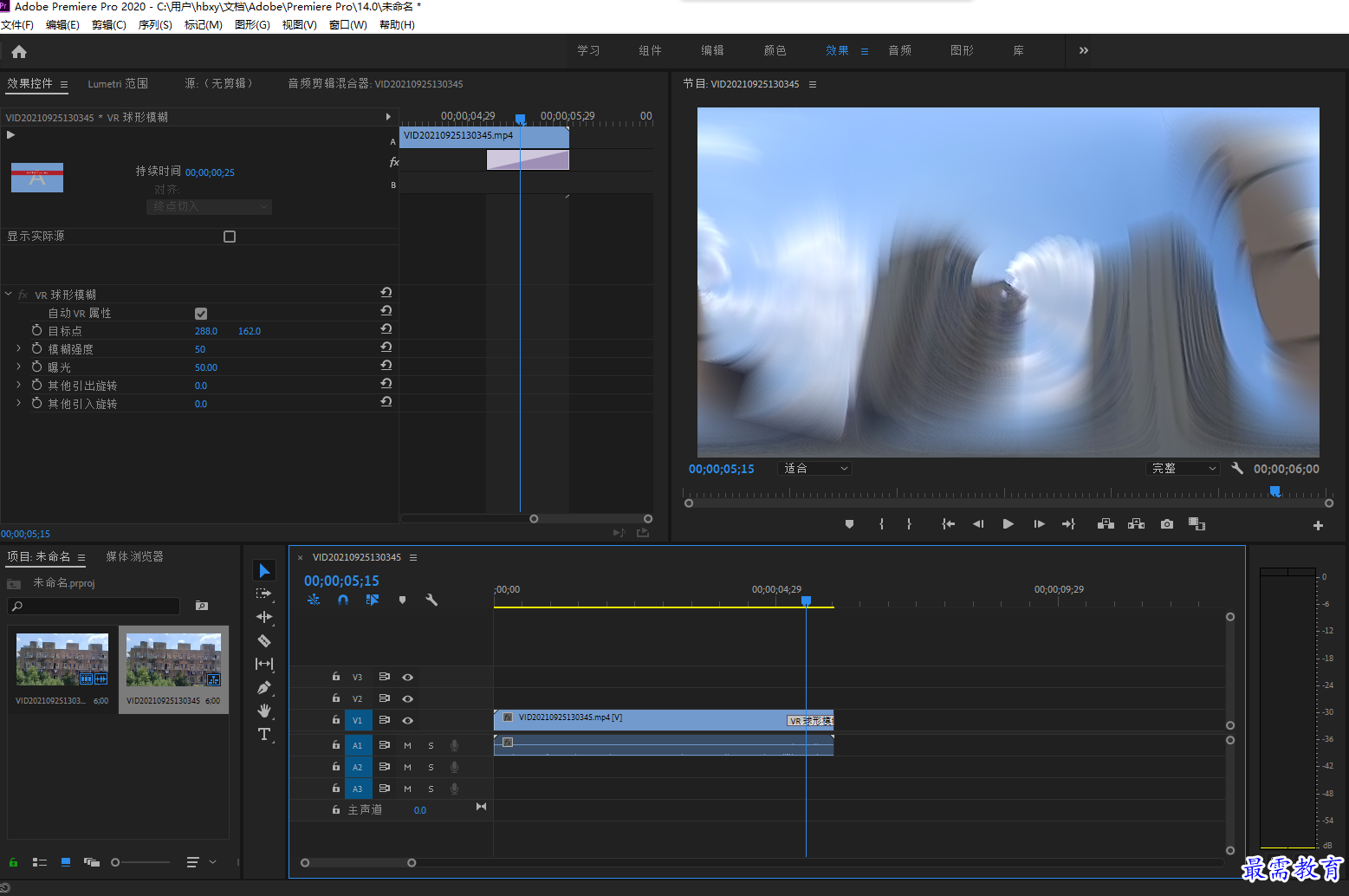Mark Out point in program monitor
1349x896 pixels.
909,524
